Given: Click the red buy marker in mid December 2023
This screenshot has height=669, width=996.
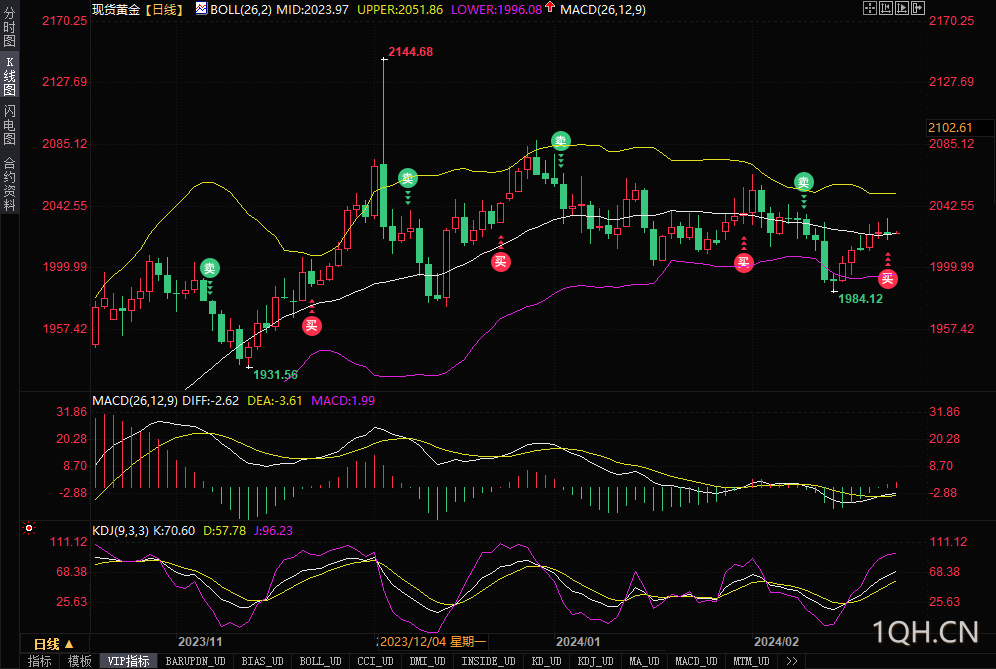Looking at the screenshot, I should coord(501,262).
